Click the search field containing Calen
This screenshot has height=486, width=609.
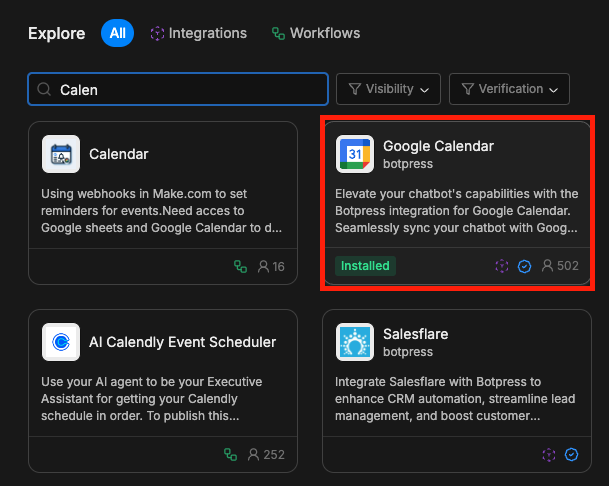tap(178, 89)
